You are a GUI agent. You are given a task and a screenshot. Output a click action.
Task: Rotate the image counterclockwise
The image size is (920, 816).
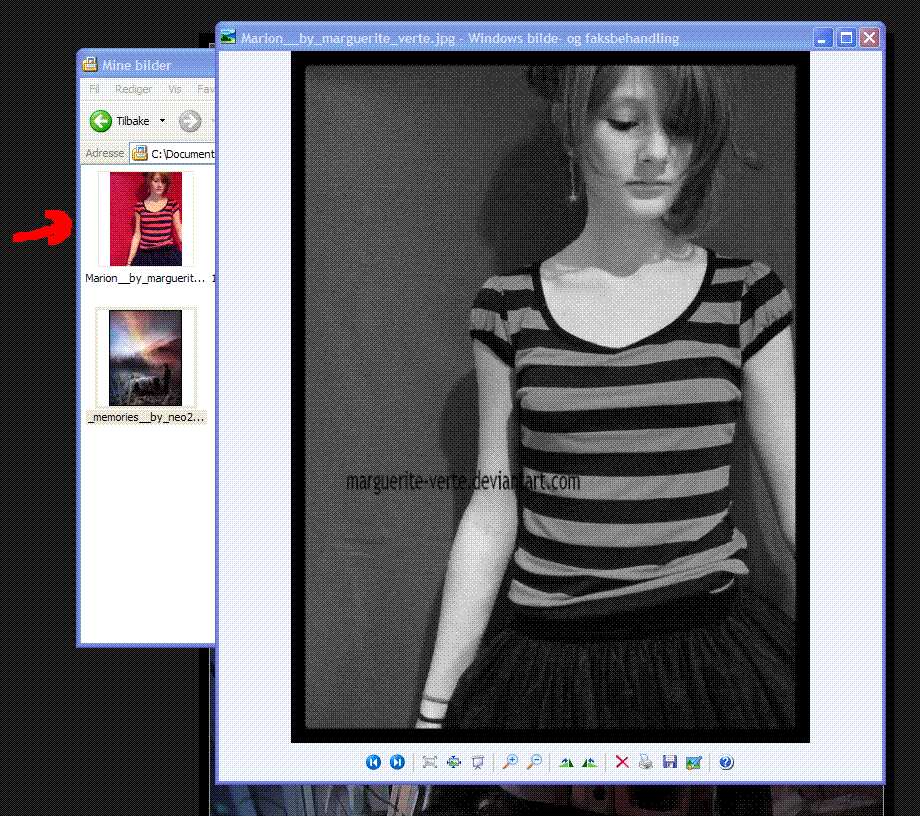tap(590, 762)
